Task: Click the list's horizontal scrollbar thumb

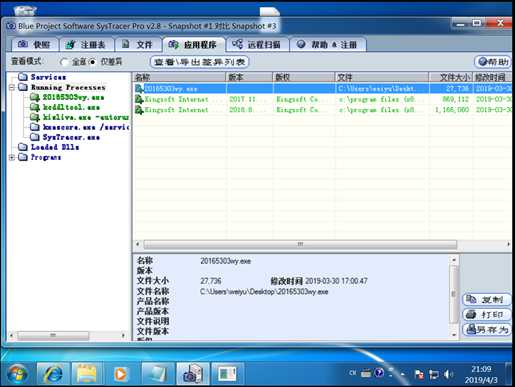Action: tap(300, 244)
